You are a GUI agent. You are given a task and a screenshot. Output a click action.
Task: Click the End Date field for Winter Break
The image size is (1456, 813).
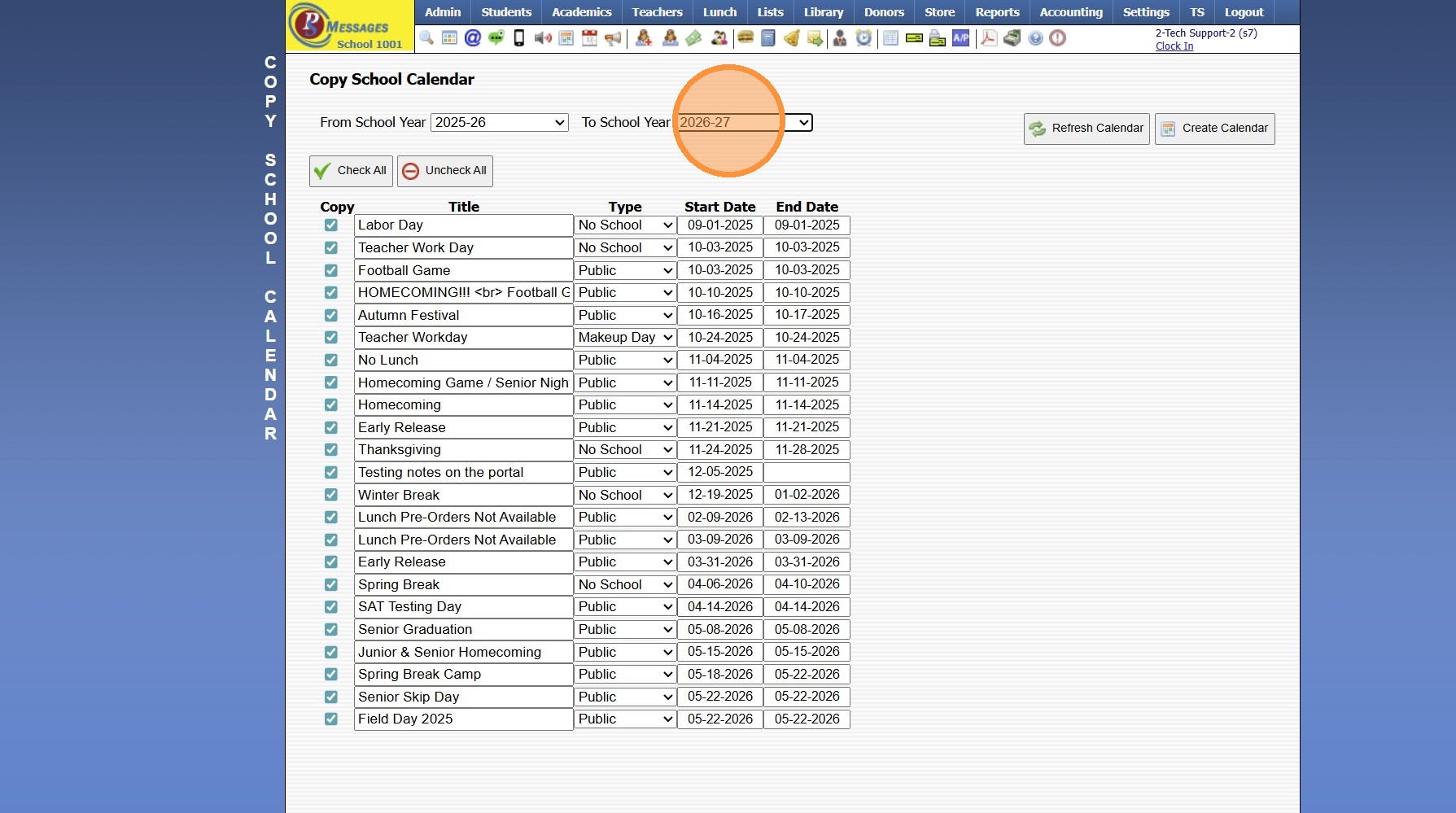[x=807, y=495]
